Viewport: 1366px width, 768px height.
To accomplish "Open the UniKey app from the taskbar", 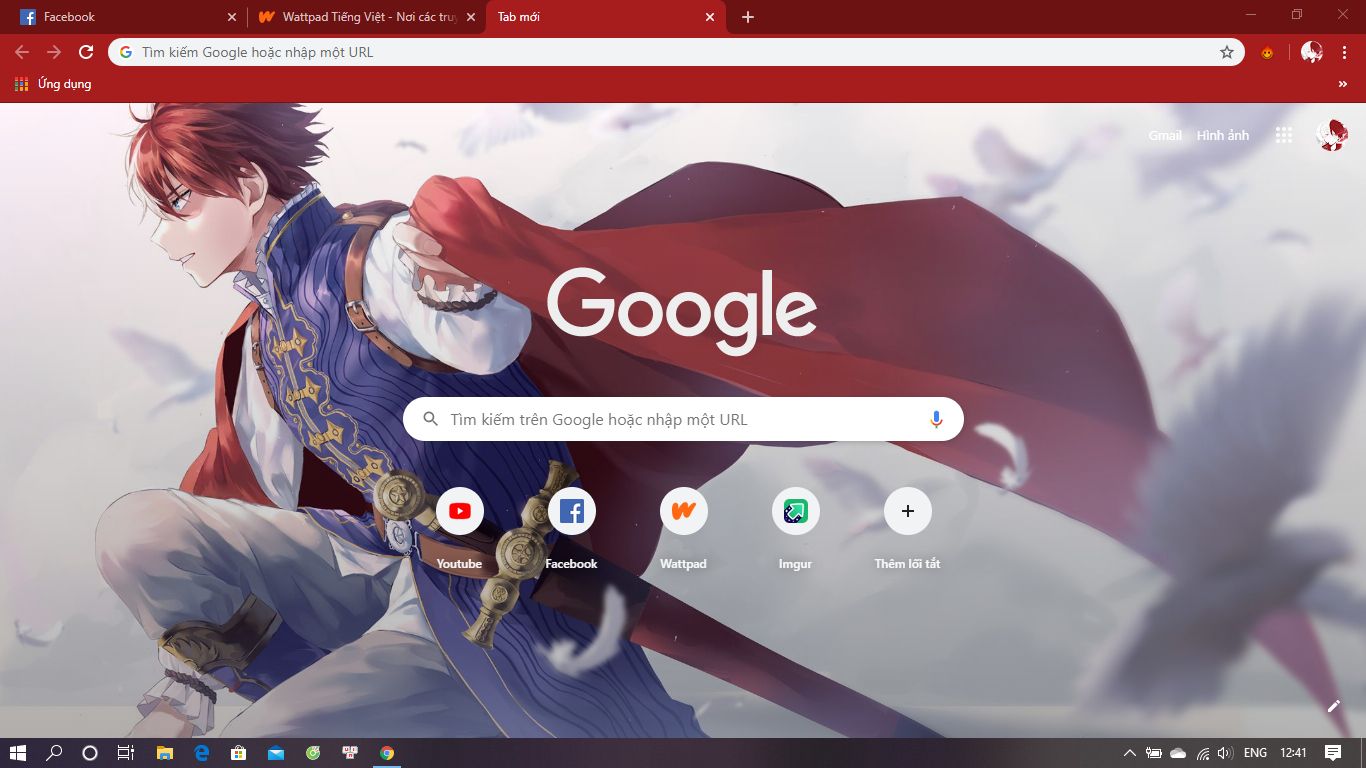I will pos(350,753).
